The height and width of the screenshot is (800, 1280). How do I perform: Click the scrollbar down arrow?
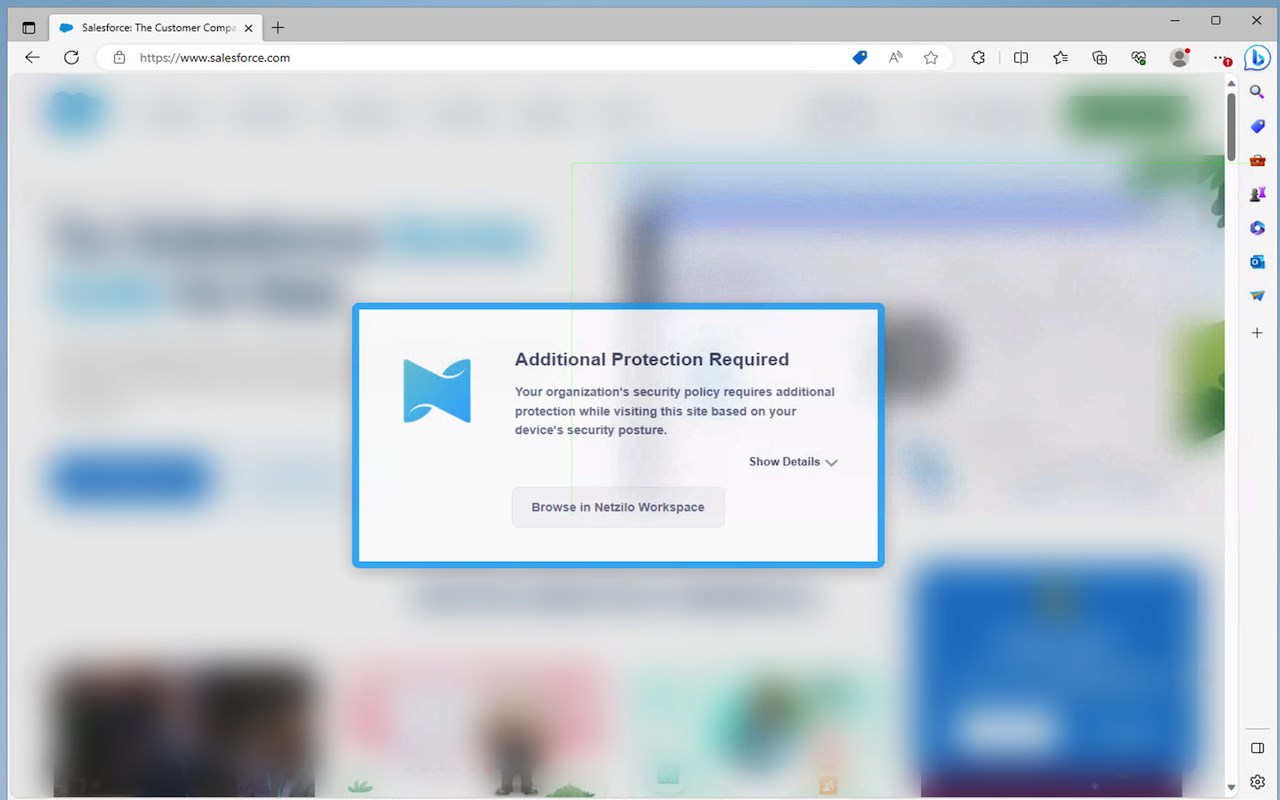pos(1232,788)
